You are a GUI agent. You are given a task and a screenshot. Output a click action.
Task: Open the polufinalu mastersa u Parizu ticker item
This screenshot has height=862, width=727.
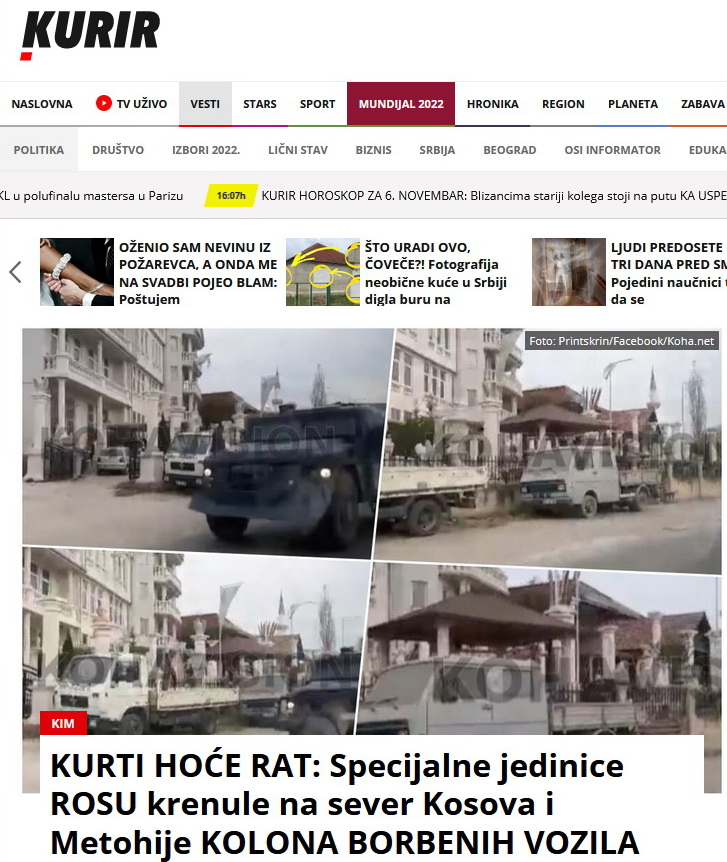(91, 196)
